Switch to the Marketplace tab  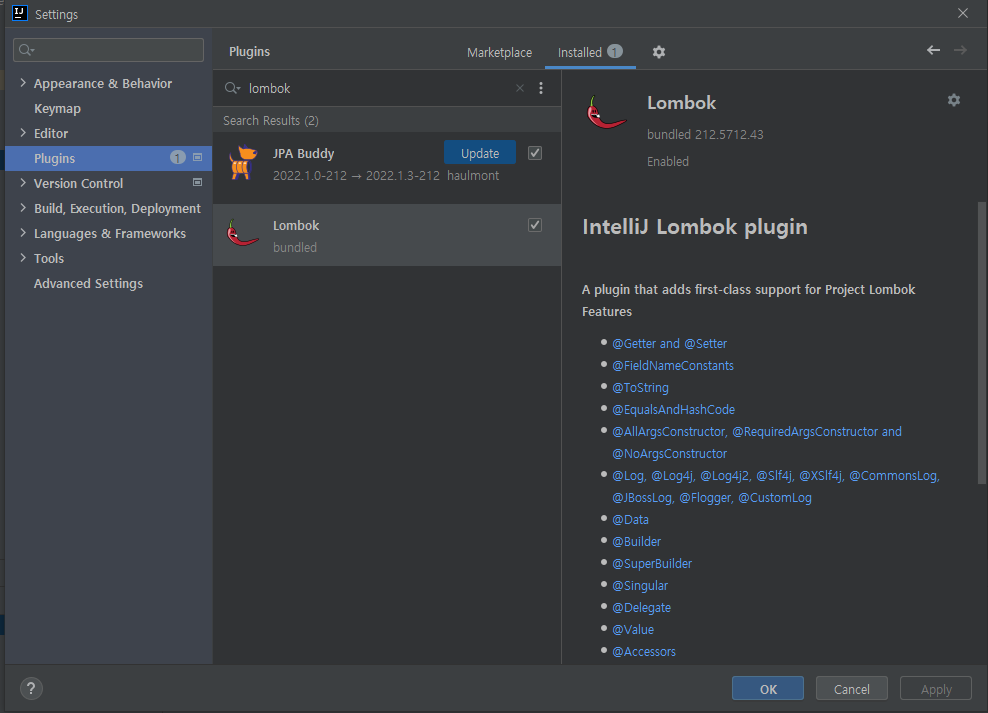tap(499, 52)
